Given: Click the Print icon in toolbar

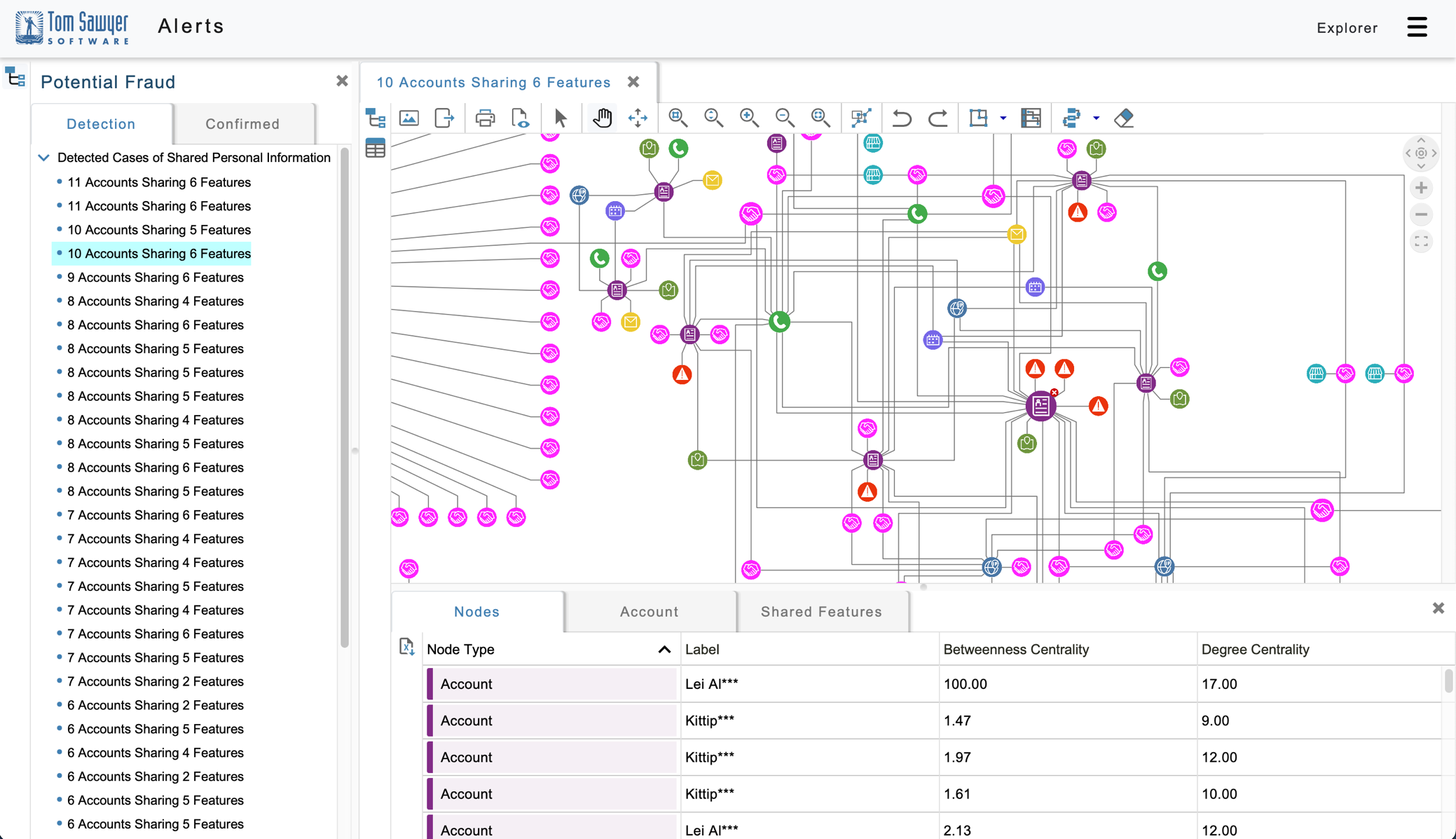Looking at the screenshot, I should 485,118.
